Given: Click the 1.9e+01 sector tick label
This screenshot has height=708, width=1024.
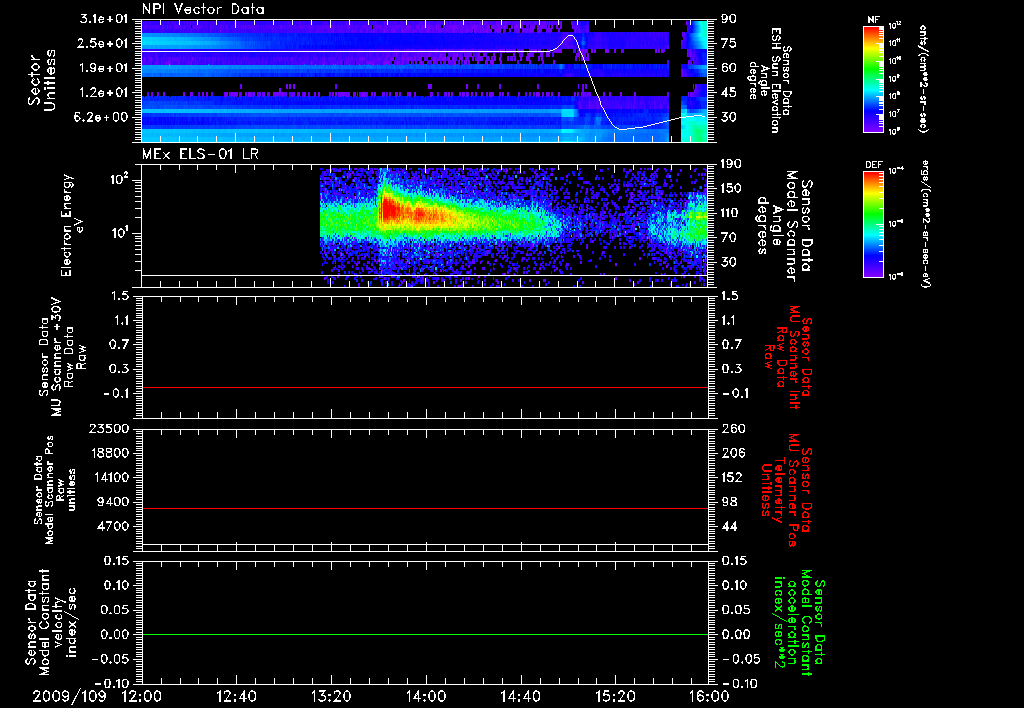Looking at the screenshot, I should pyautogui.click(x=106, y=68).
